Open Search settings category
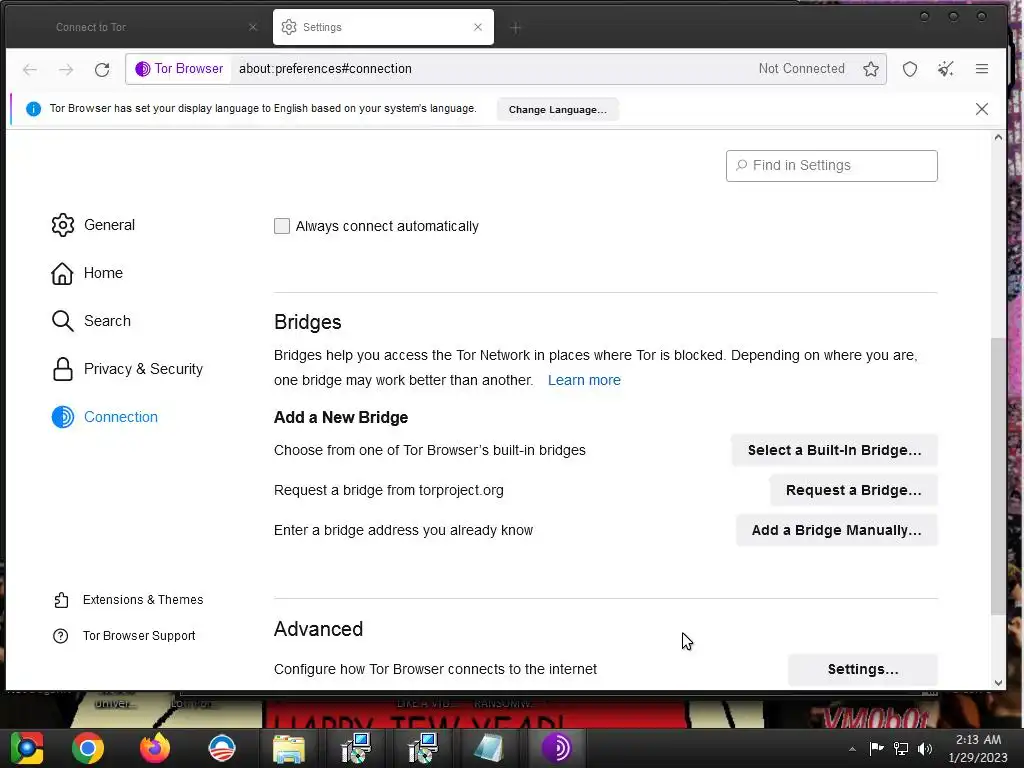The height and width of the screenshot is (768, 1024). pos(91,321)
